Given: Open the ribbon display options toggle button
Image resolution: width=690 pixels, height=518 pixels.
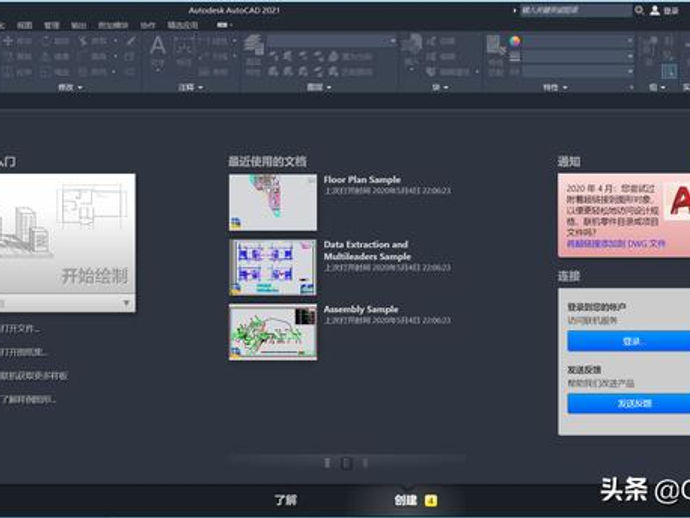Looking at the screenshot, I should (224, 25).
